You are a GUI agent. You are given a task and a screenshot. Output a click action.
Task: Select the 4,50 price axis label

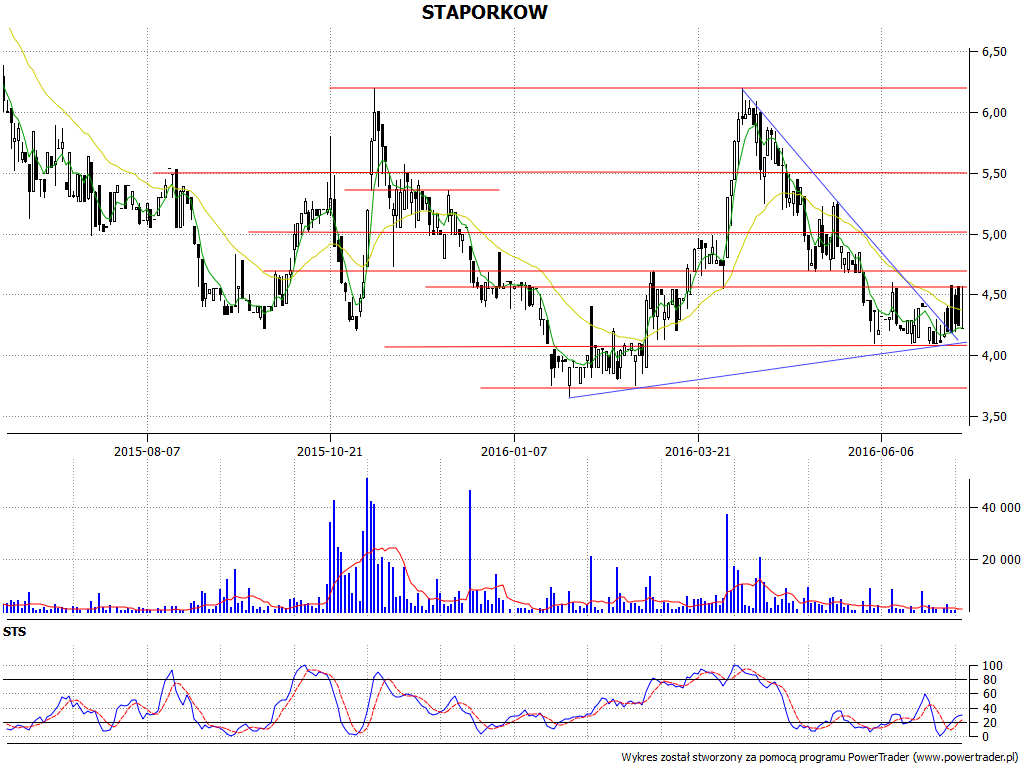point(995,295)
